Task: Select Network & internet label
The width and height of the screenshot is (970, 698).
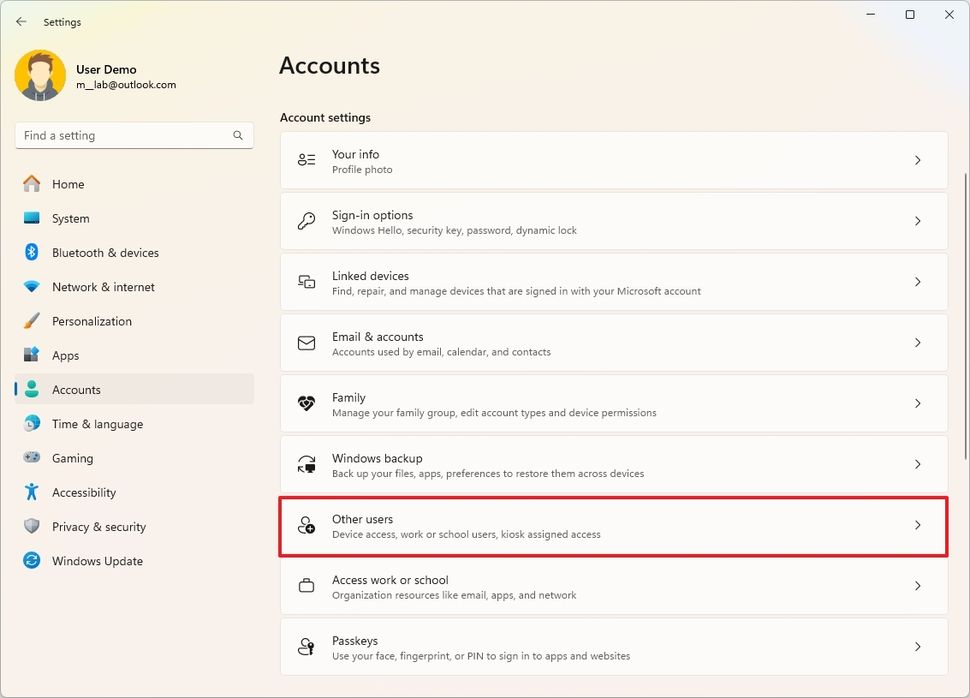Action: tap(103, 287)
